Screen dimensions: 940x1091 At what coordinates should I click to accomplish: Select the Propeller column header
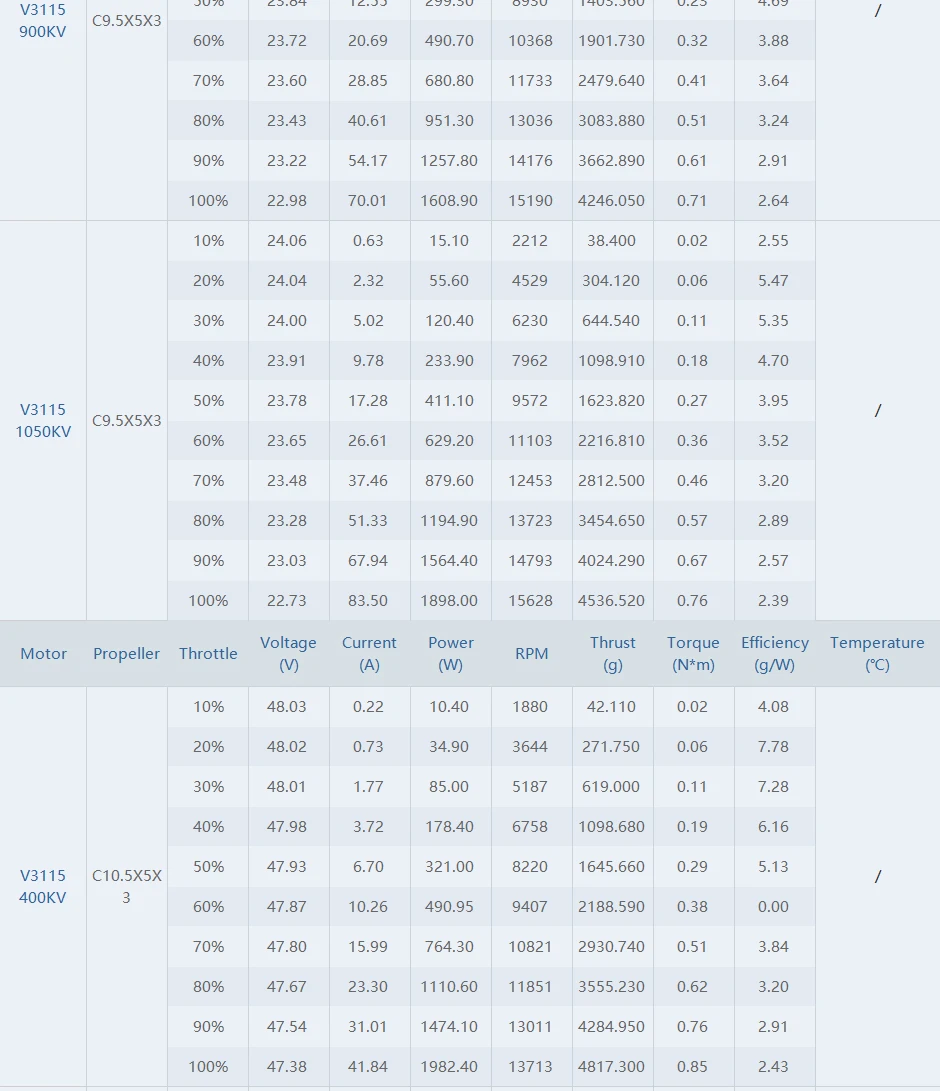(x=126, y=654)
